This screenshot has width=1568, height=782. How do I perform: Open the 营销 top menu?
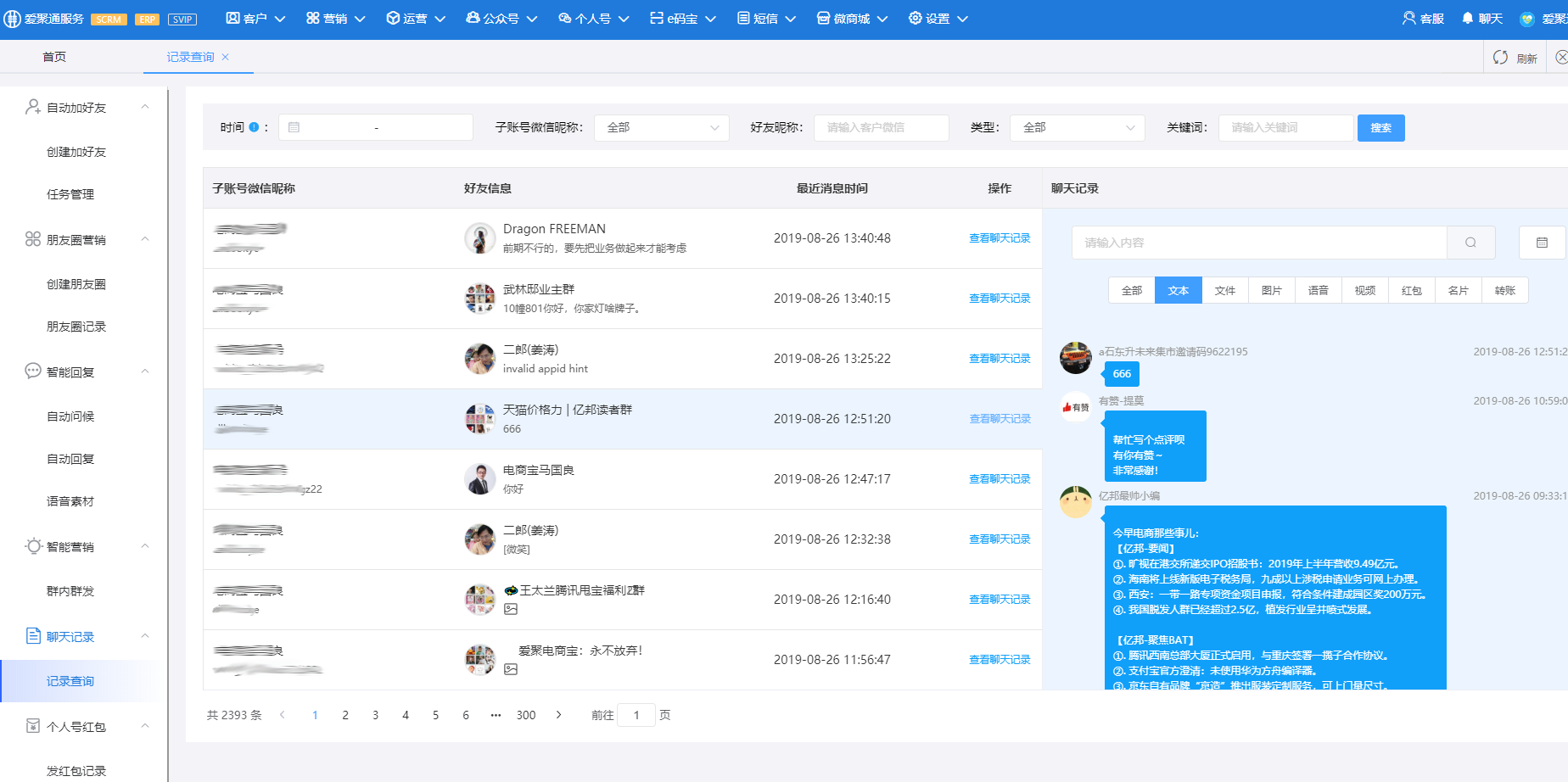(336, 19)
